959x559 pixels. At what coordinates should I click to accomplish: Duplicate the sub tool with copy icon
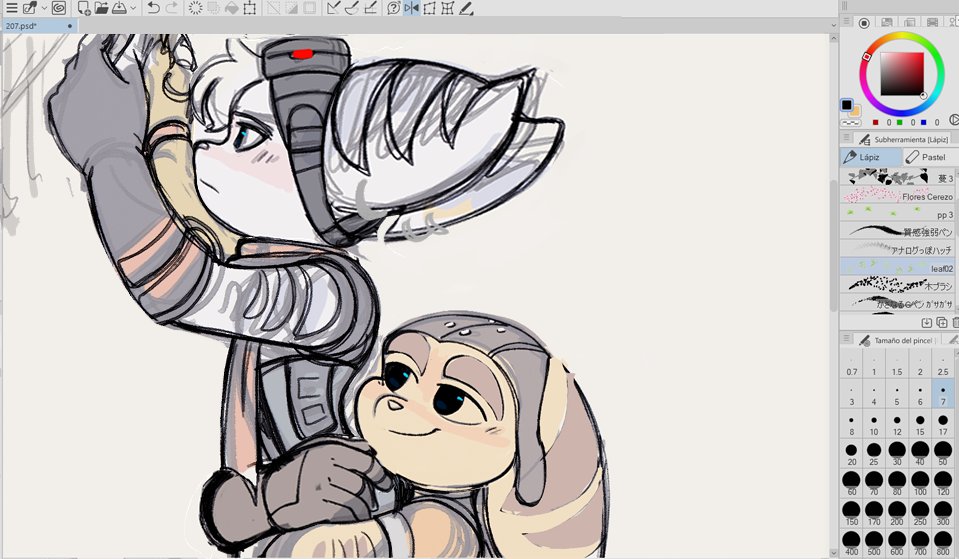[x=942, y=322]
